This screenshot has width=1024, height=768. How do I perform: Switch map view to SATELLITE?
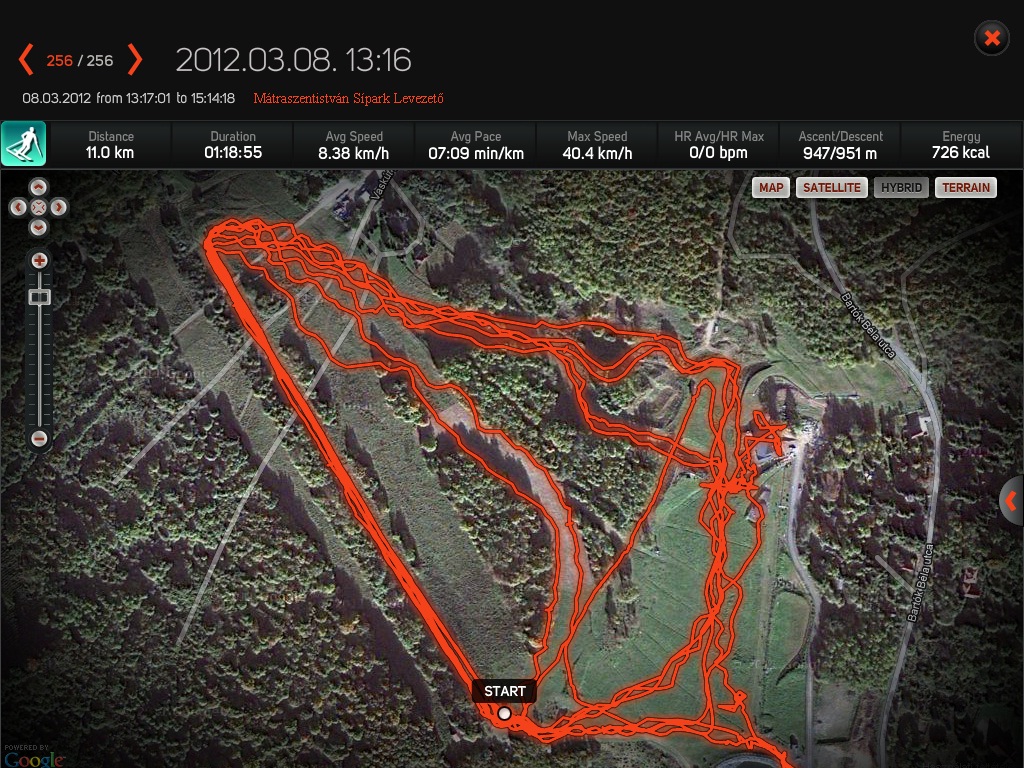tap(831, 187)
